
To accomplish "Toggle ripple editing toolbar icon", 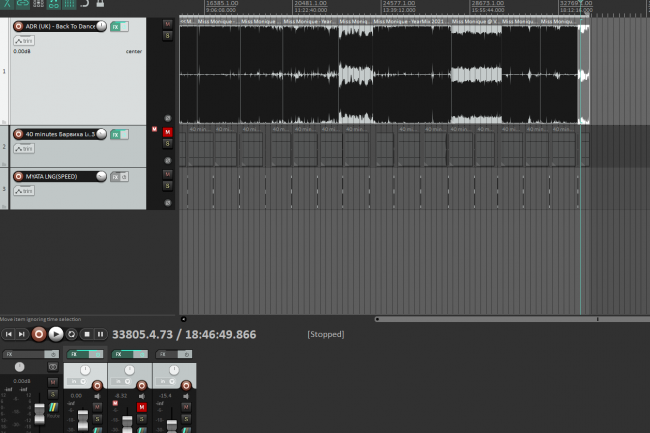I will click(x=38, y=3).
